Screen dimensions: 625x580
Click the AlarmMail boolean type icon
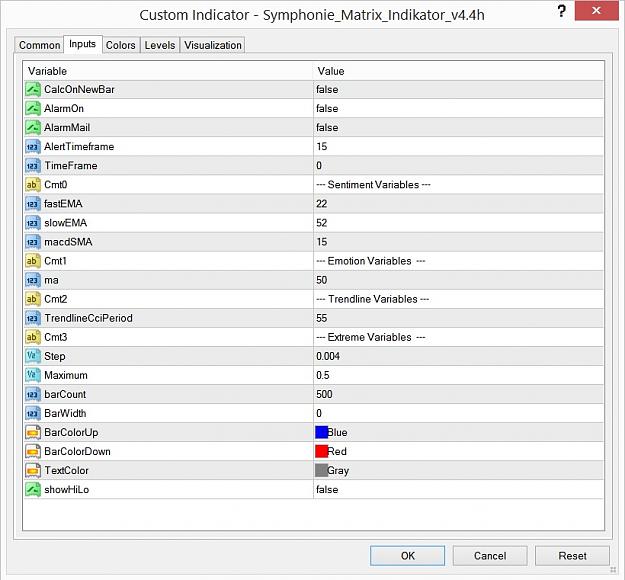click(33, 128)
